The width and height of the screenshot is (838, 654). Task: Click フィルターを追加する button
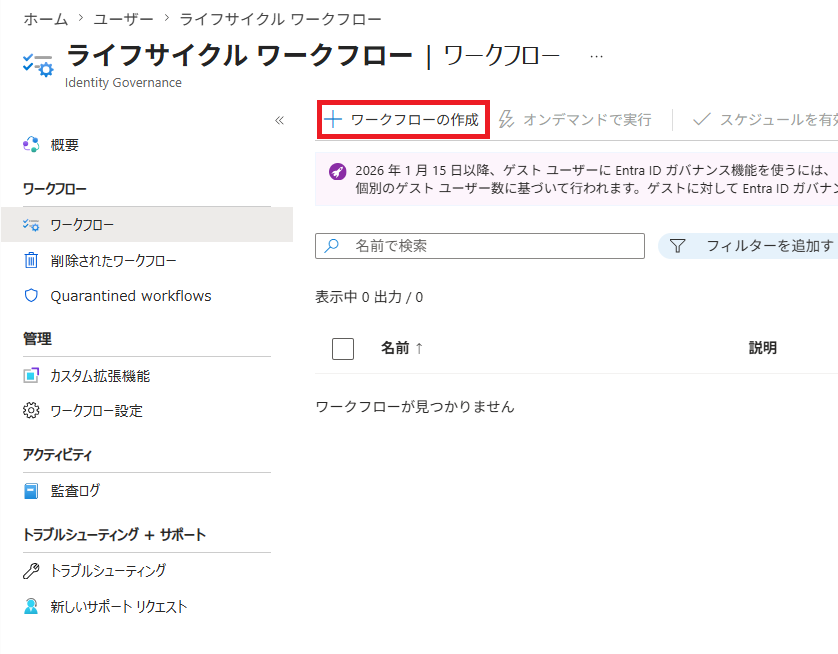[x=748, y=246]
